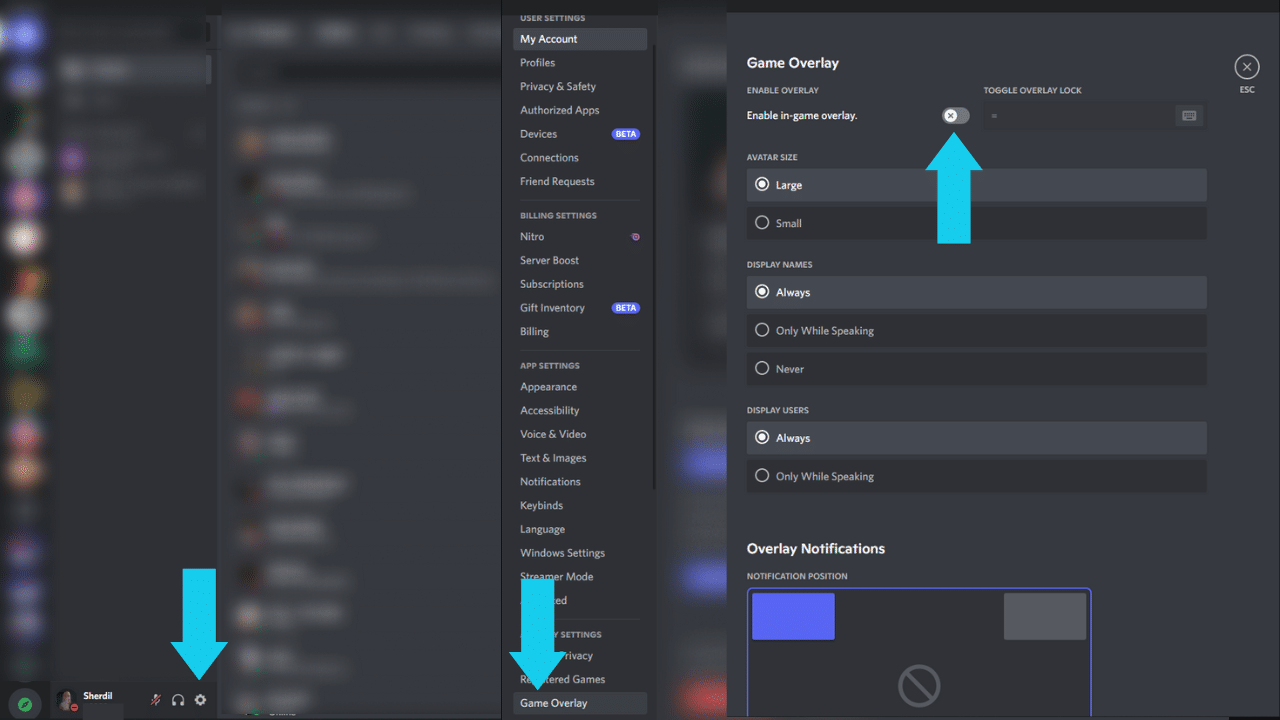The image size is (1280, 720).
Task: Enable the in-game overlay switch
Action: 955,116
